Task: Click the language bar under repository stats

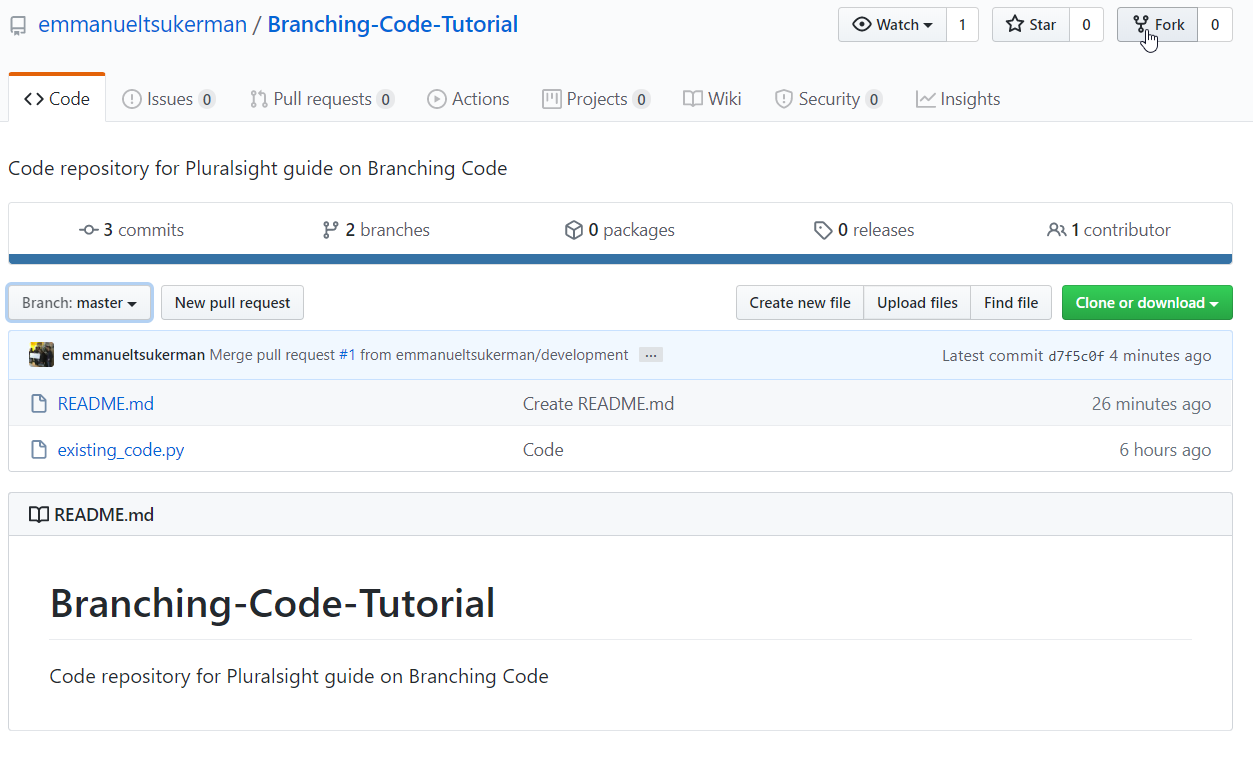Action: tap(620, 259)
